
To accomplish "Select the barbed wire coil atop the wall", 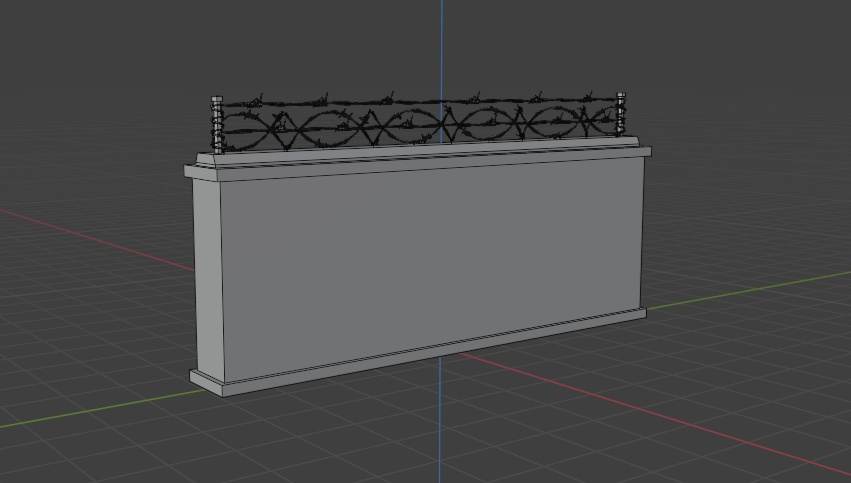I will (419, 122).
